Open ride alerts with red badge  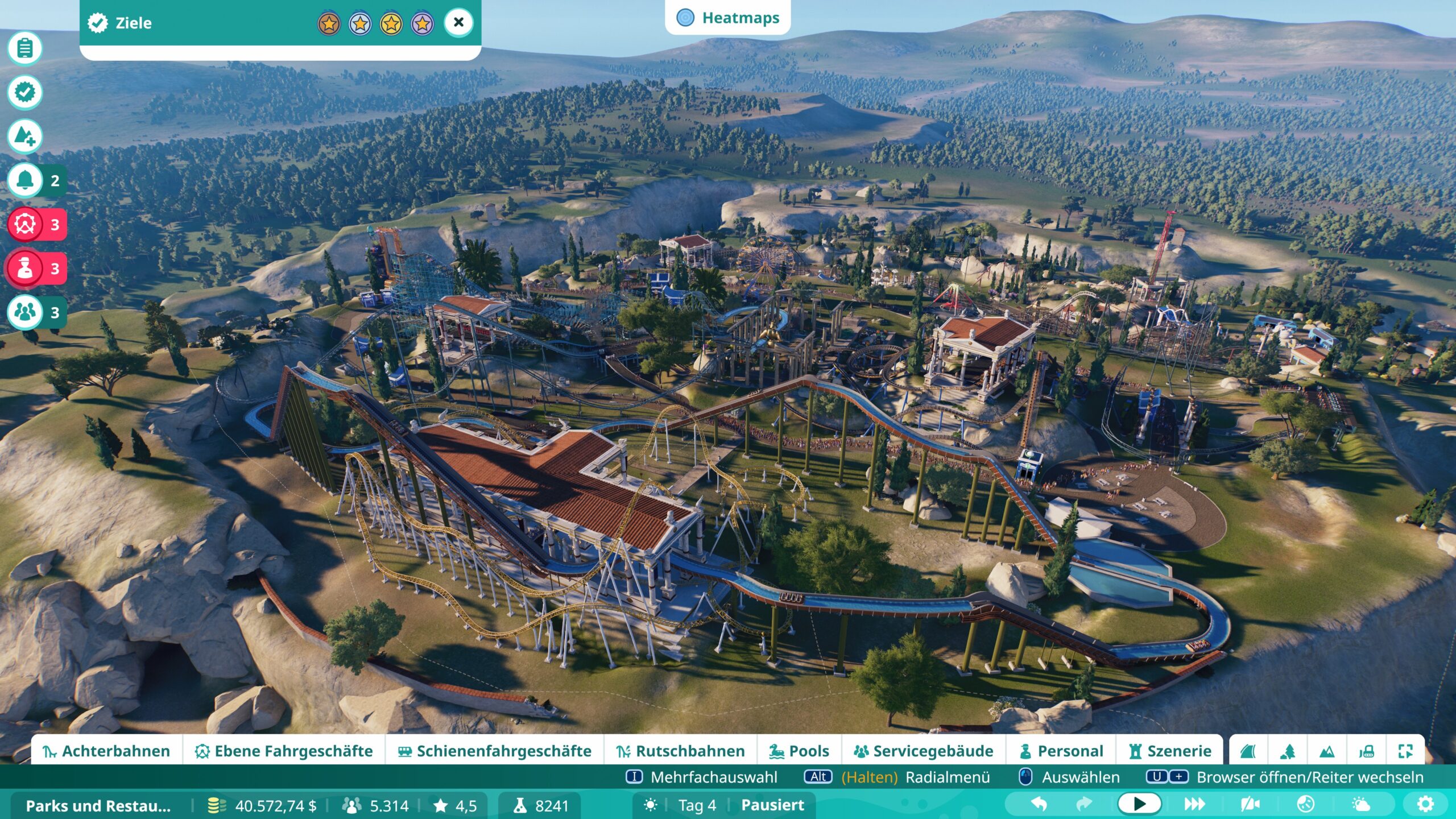[x=25, y=224]
